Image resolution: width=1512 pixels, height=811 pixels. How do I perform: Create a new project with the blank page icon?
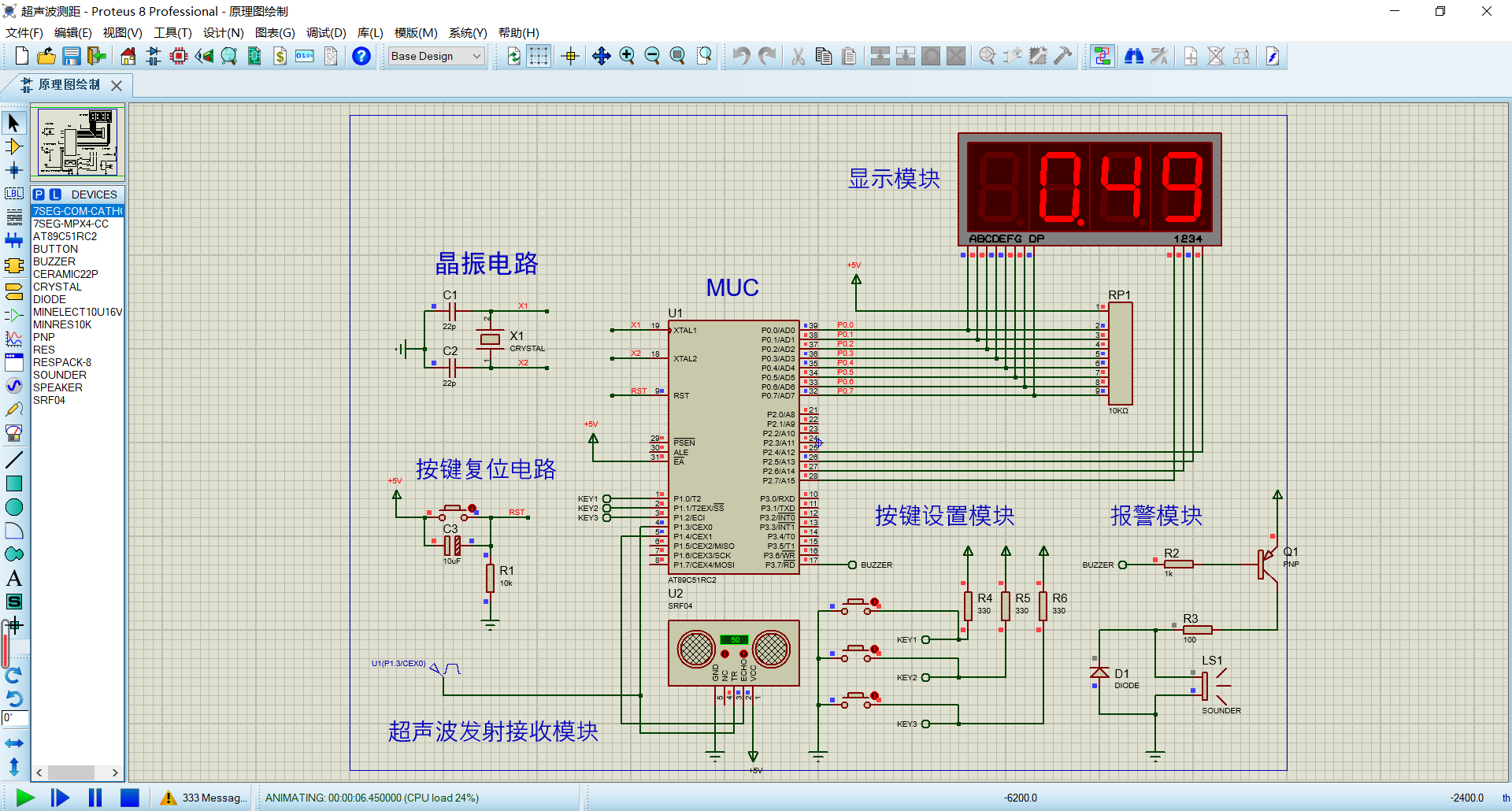(22, 56)
